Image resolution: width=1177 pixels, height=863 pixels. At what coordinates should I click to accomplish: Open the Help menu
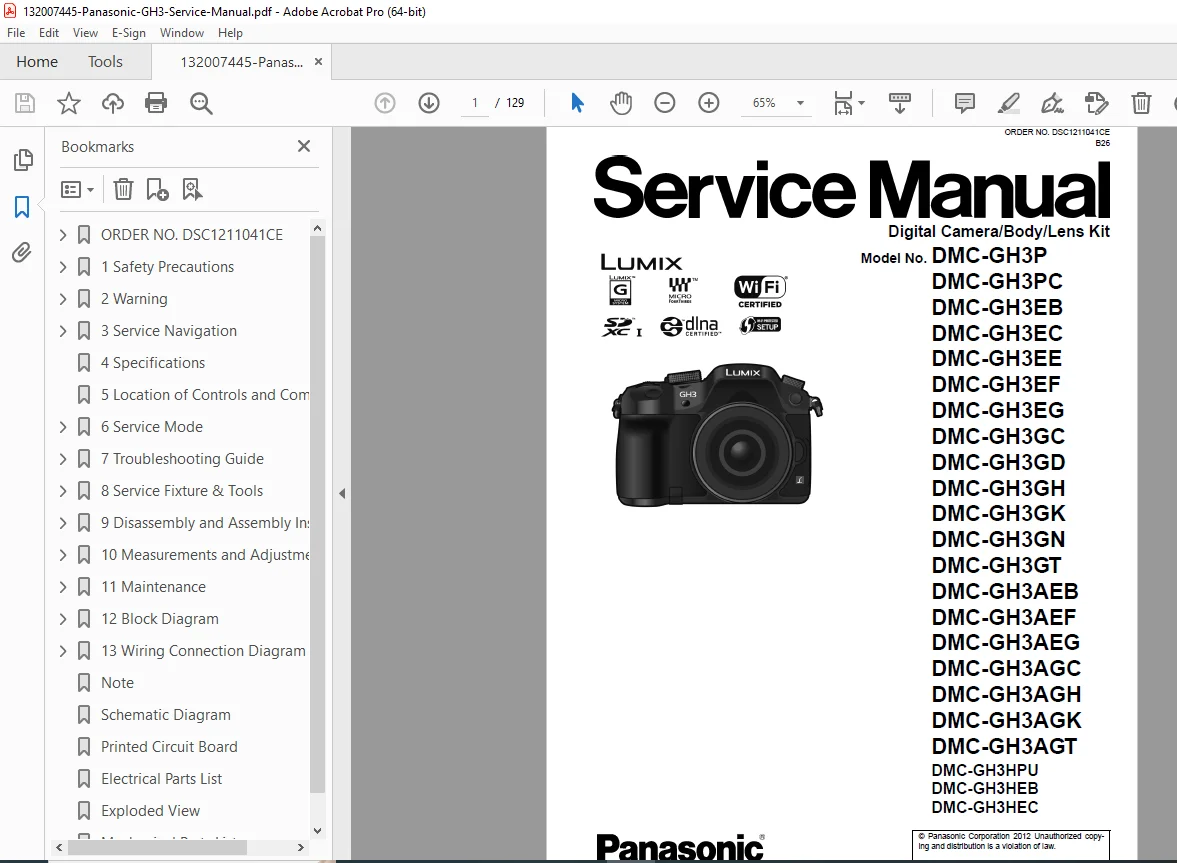(x=230, y=33)
